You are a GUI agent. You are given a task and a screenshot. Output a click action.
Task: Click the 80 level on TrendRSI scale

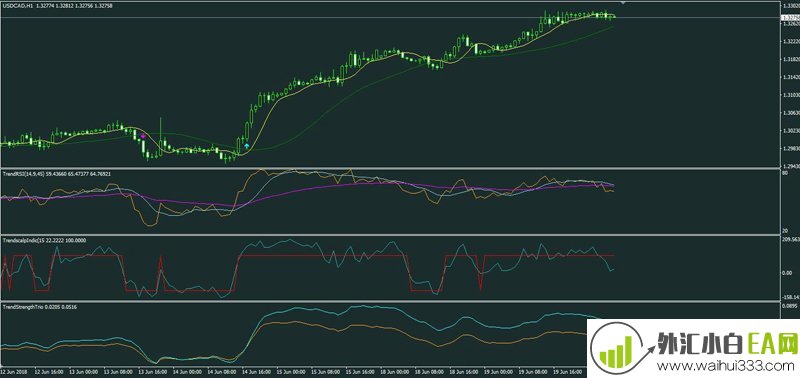coord(785,173)
